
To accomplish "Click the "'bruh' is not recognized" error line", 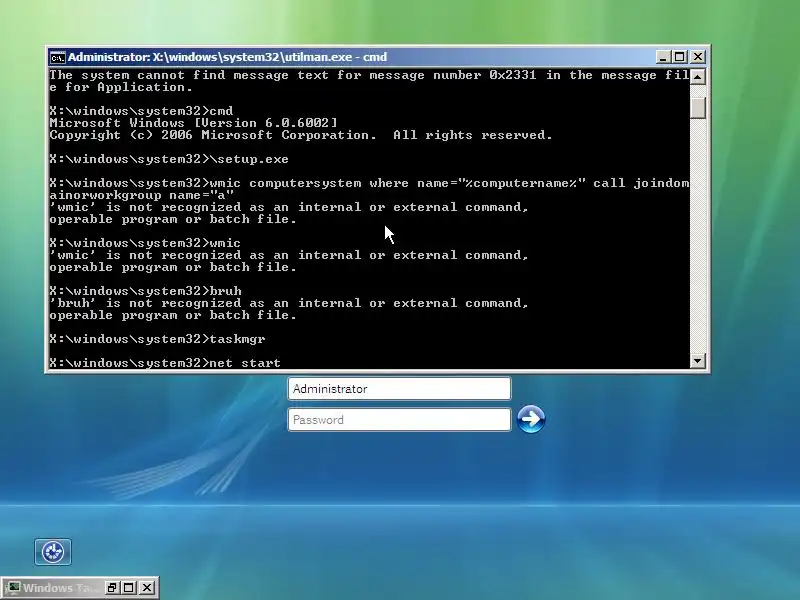I will pyautogui.click(x=289, y=309).
